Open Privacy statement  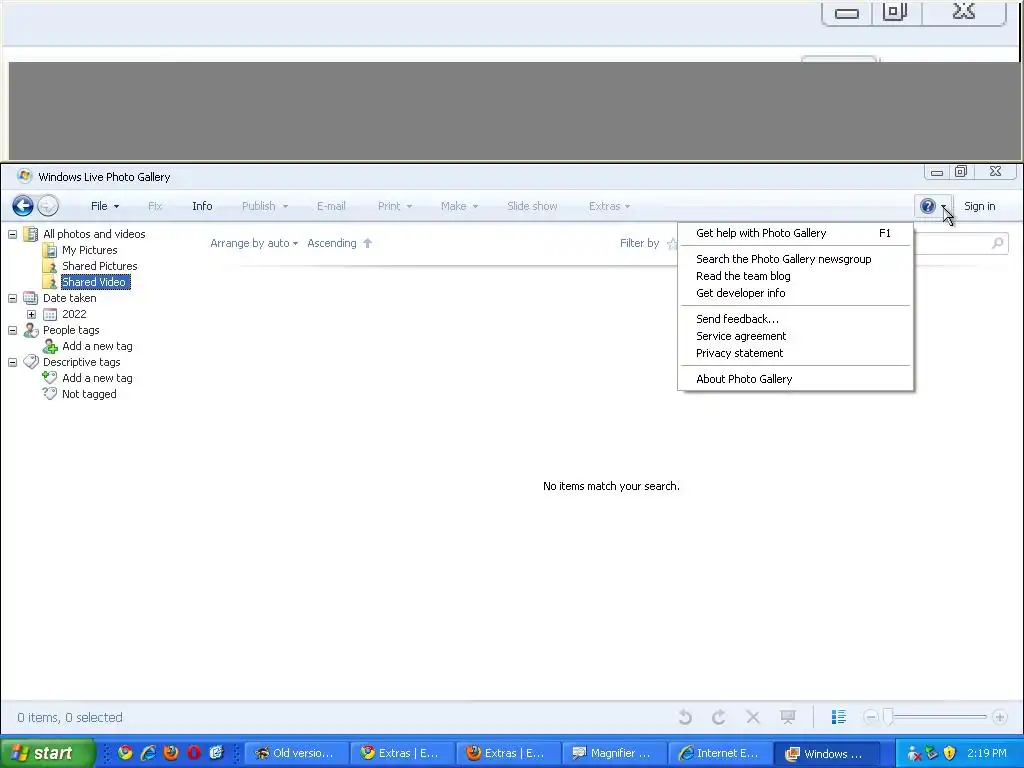pyautogui.click(x=795, y=353)
